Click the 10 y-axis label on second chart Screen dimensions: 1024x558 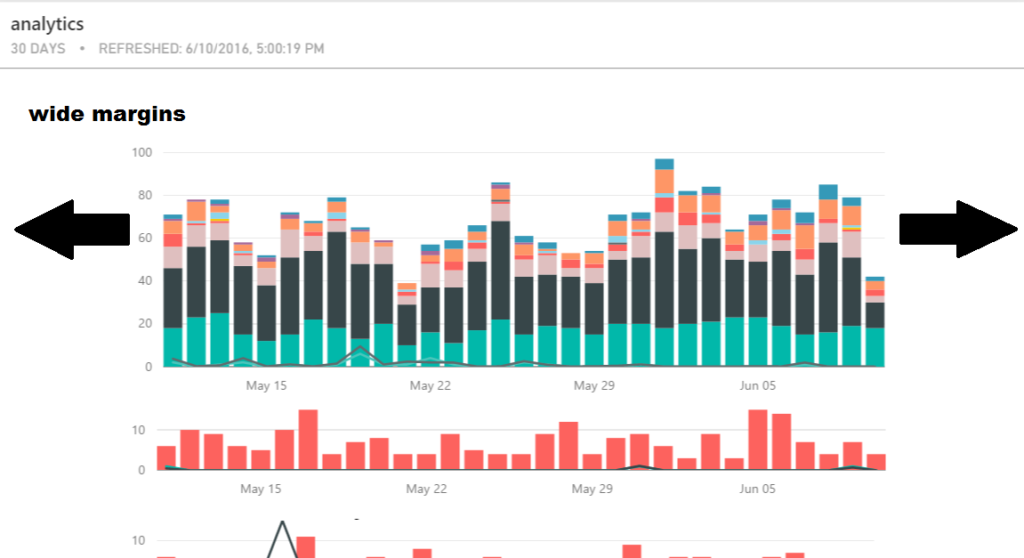[141, 430]
